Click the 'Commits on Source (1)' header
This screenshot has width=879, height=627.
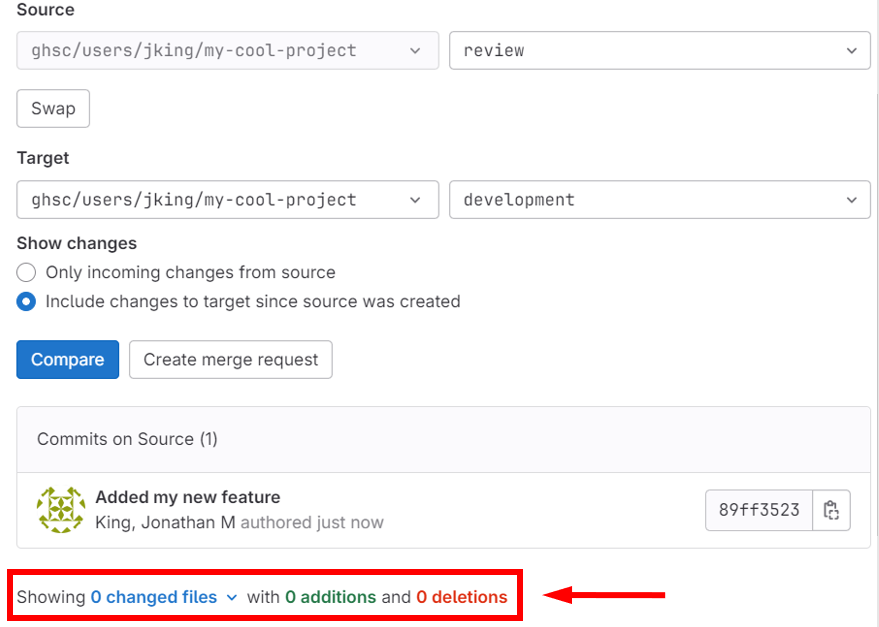(127, 439)
